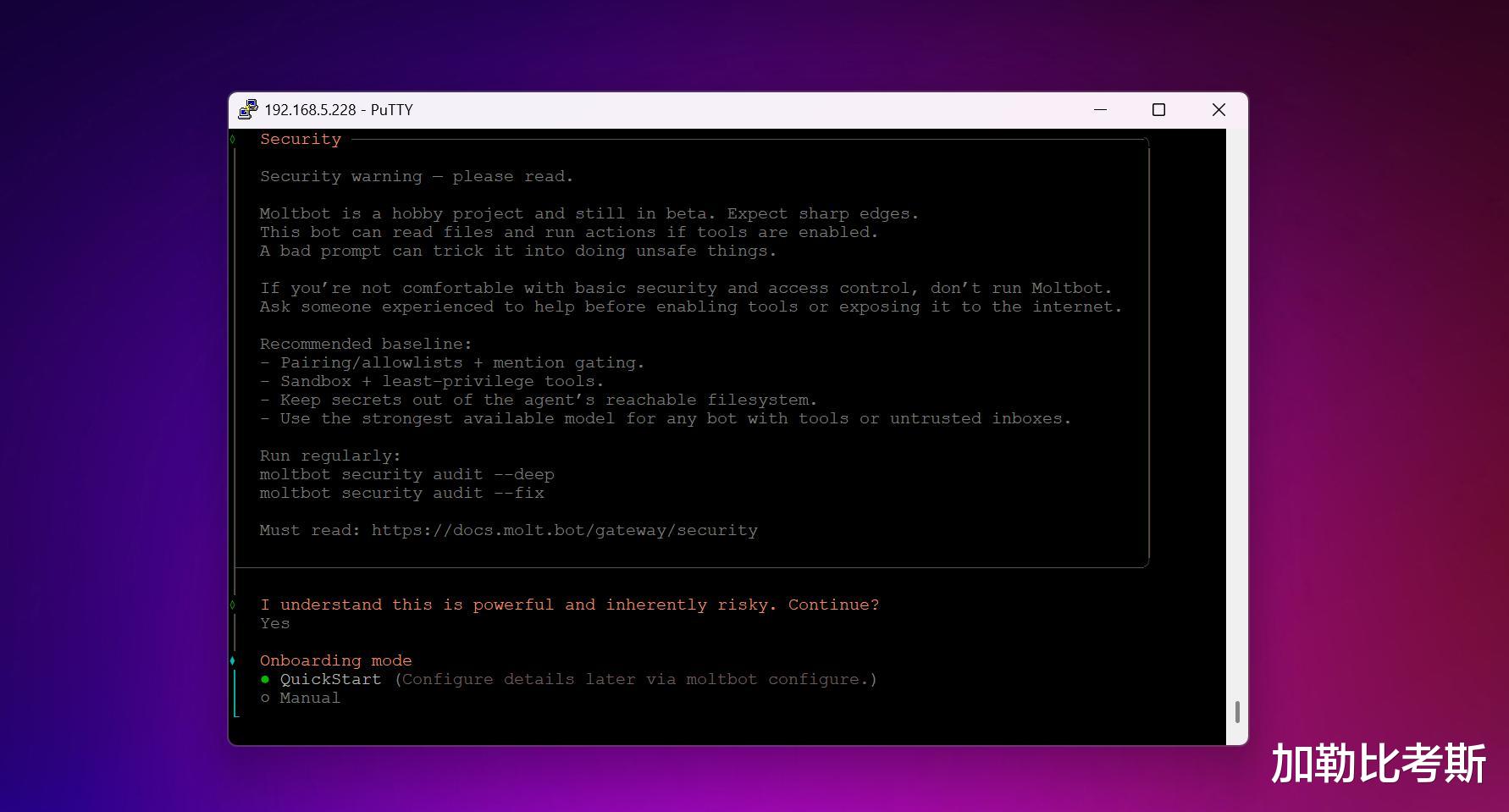Click the 'Security warning — please read.' line
The height and width of the screenshot is (812, 1509).
[x=417, y=176]
